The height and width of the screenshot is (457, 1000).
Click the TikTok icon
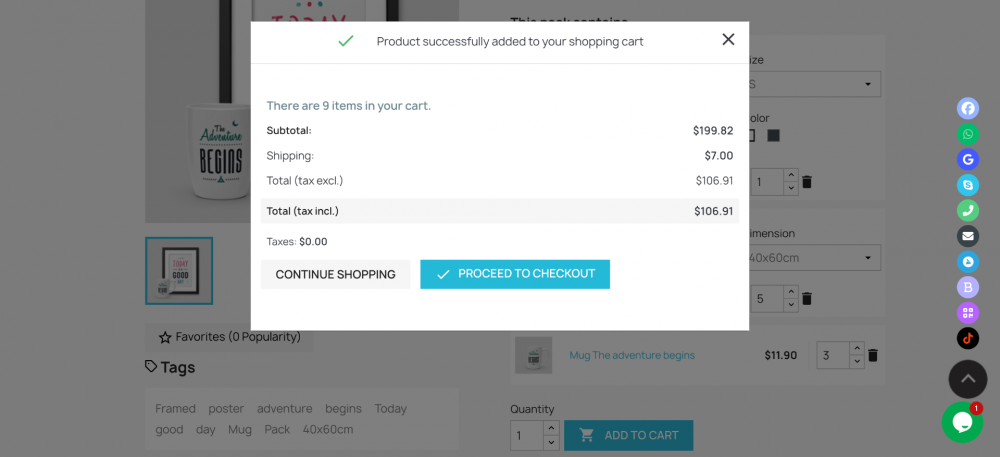point(967,338)
